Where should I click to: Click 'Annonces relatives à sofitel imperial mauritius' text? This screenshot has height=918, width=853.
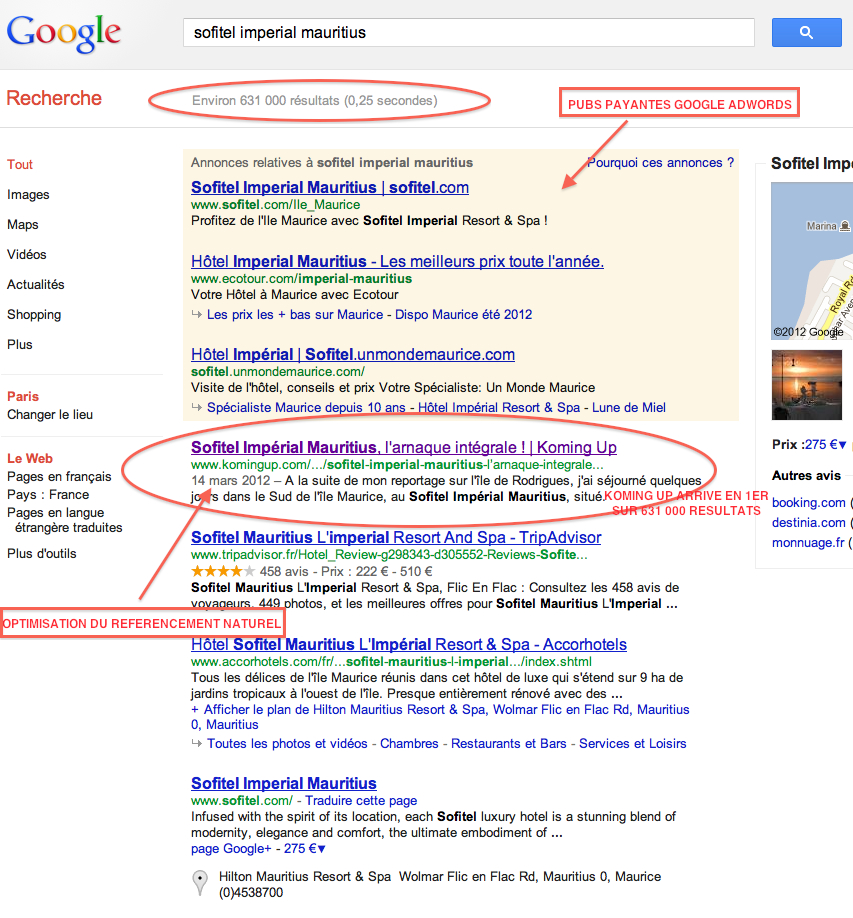[x=332, y=163]
